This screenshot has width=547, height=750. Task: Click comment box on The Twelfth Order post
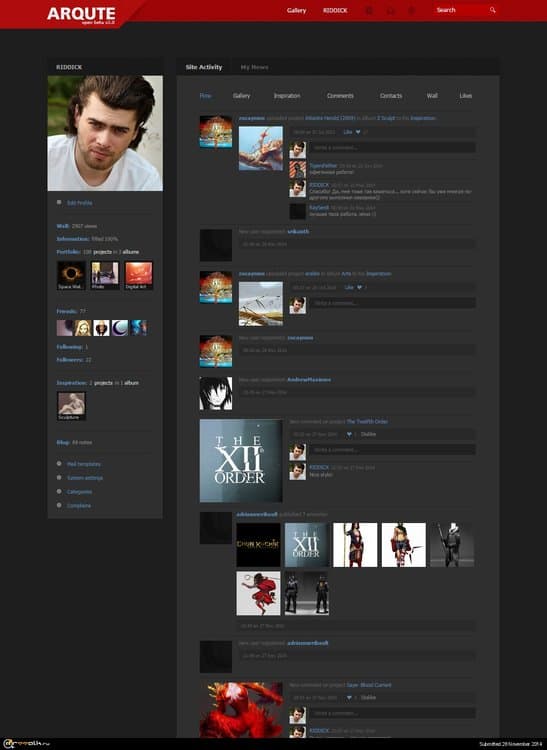(392, 450)
